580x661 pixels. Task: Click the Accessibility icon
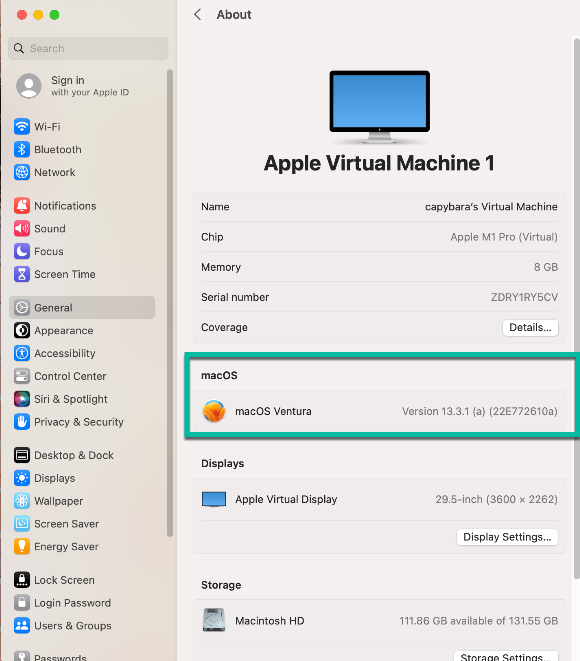(x=21, y=353)
